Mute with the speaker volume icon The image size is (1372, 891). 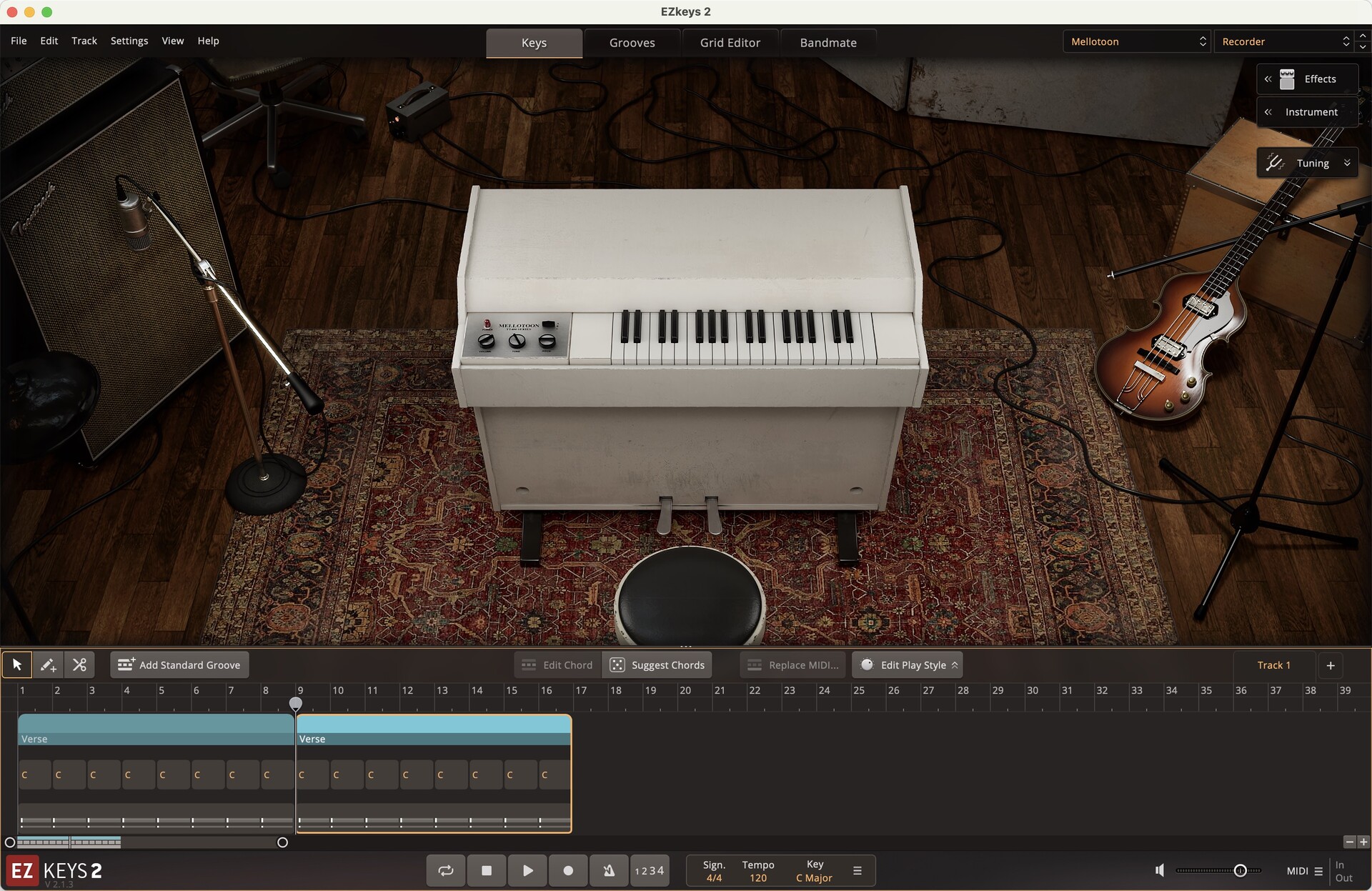coord(1160,870)
